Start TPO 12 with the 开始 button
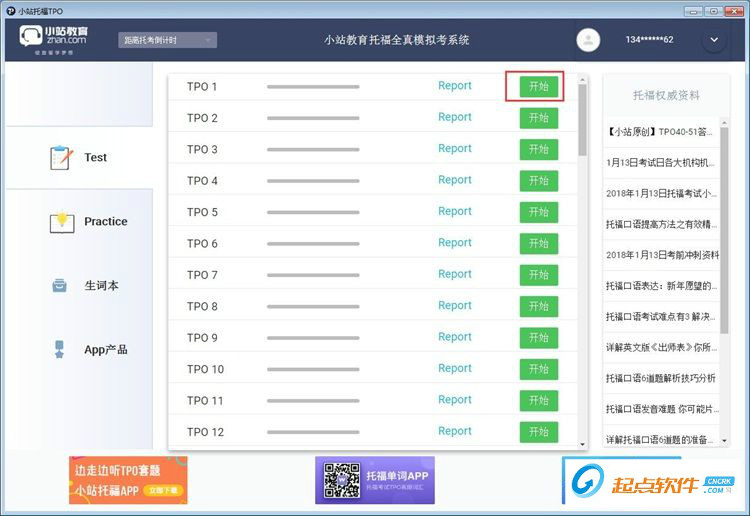This screenshot has width=750, height=516. pyautogui.click(x=539, y=432)
